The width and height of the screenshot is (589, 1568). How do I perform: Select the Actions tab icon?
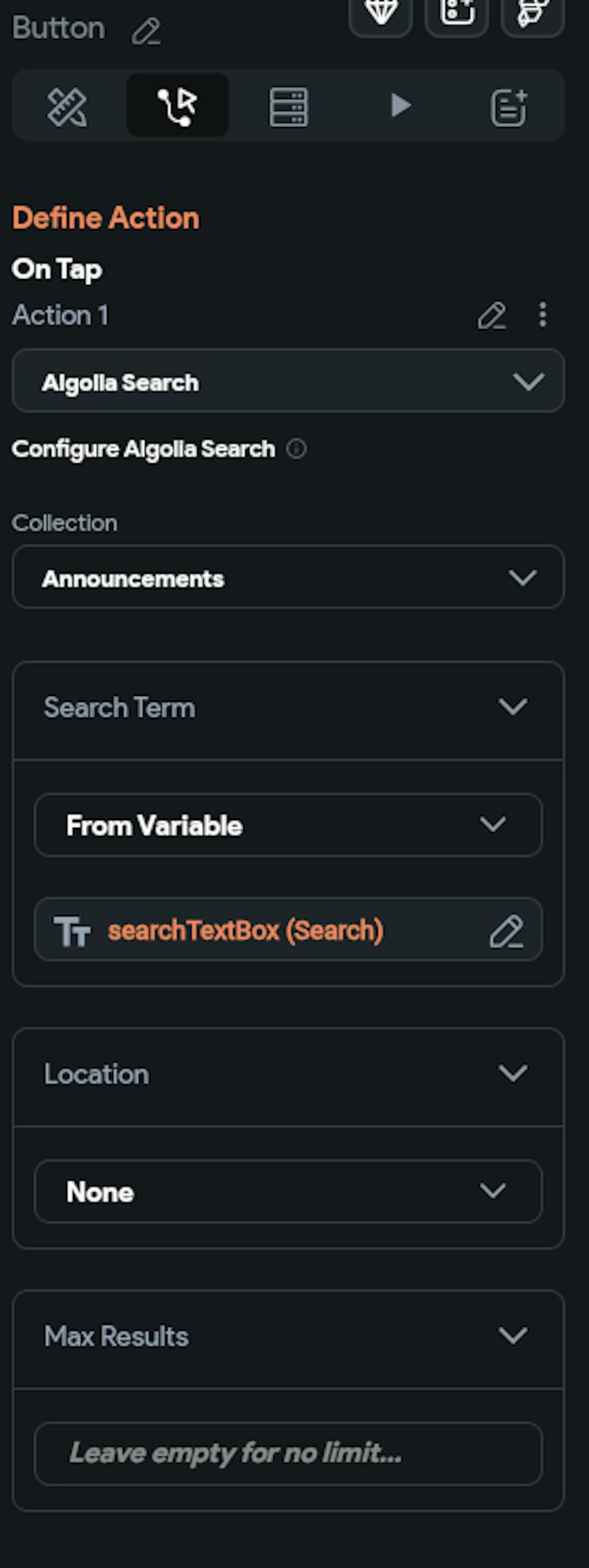[x=177, y=105]
